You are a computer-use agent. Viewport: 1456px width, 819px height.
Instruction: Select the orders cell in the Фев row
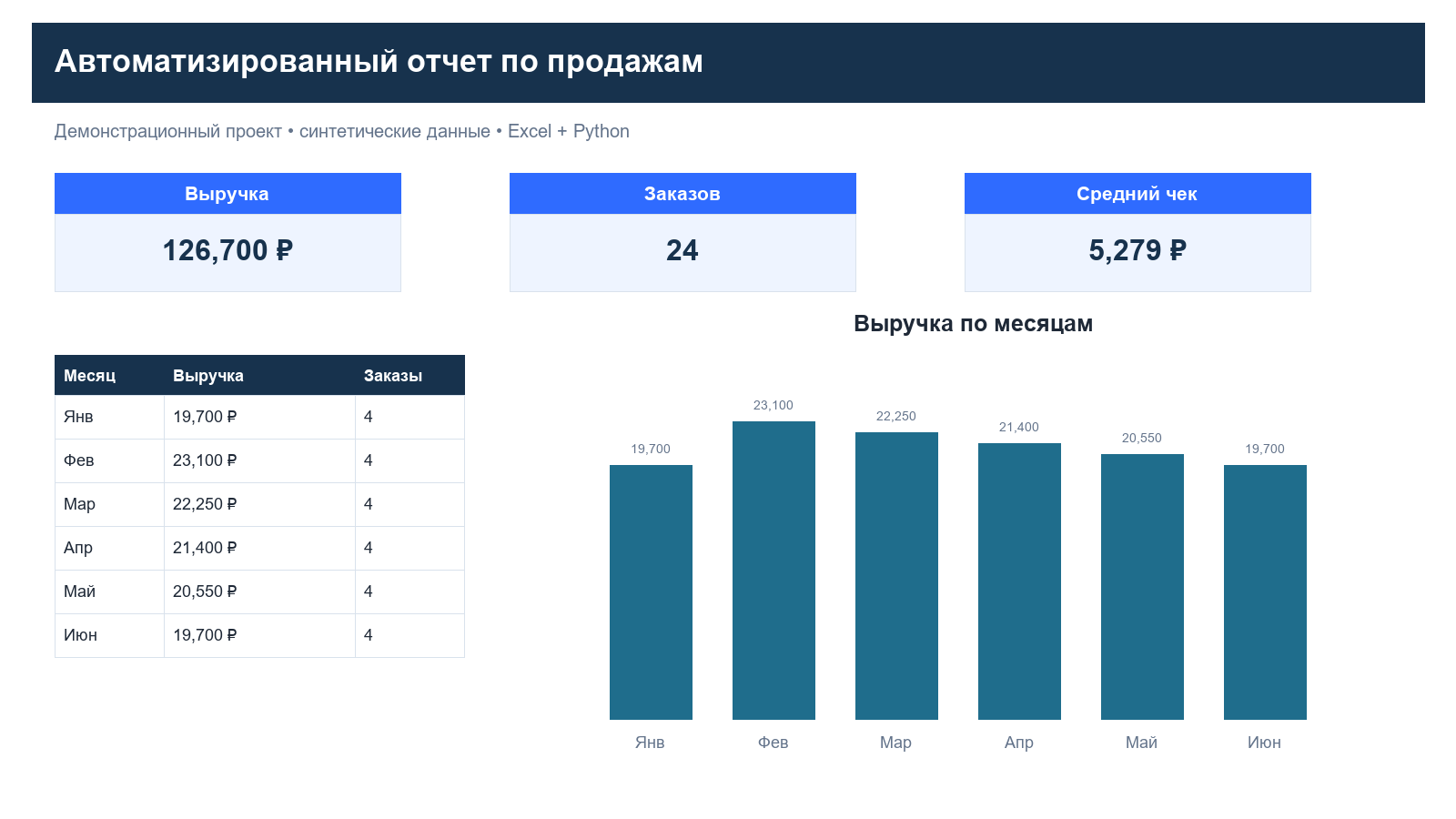pyautogui.click(x=409, y=460)
